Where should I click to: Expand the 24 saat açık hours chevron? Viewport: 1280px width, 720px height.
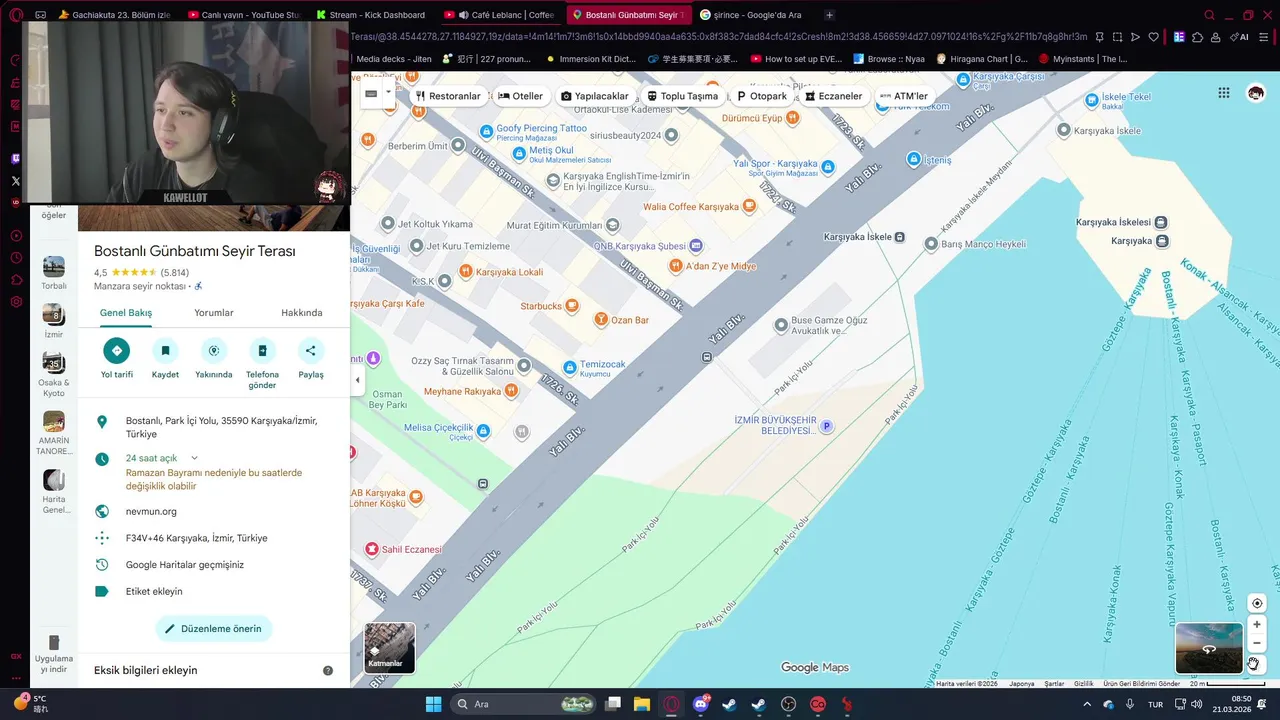tap(194, 458)
